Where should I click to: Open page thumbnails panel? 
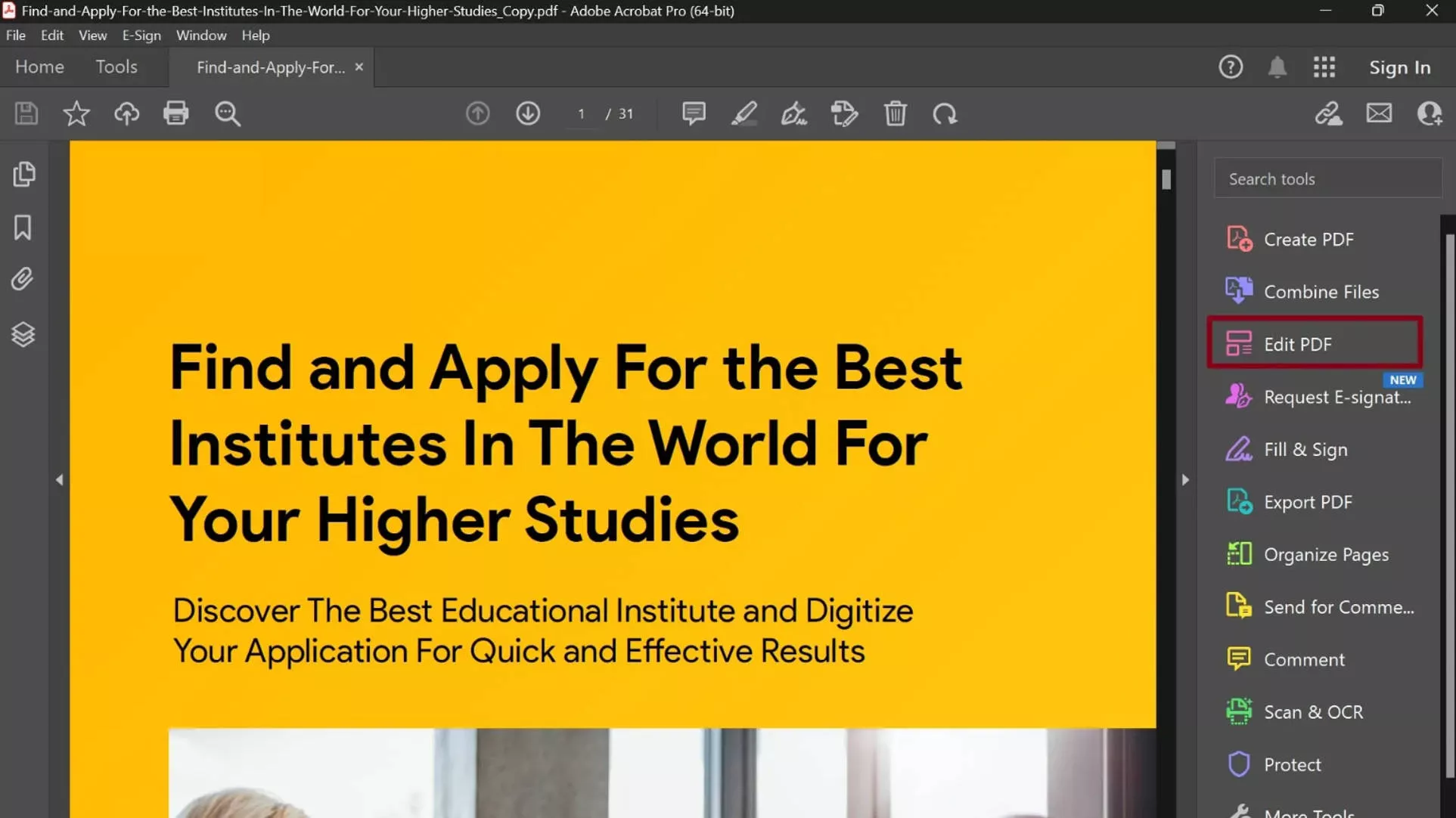coord(23,175)
